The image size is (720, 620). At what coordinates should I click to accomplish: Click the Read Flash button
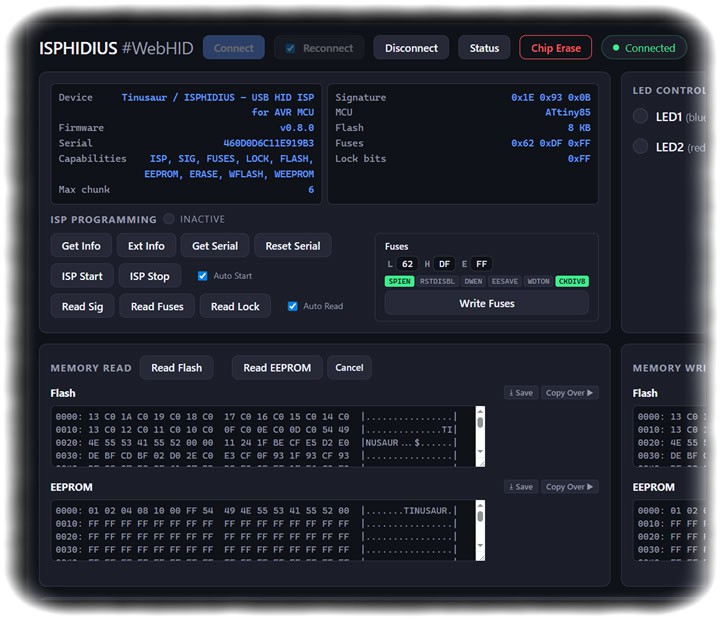click(x=176, y=367)
